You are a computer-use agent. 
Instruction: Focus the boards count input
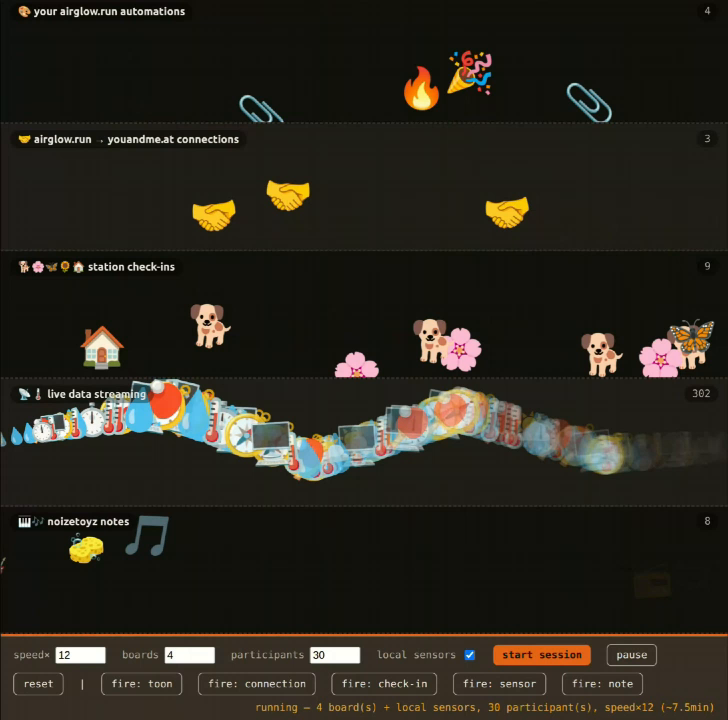coord(189,655)
